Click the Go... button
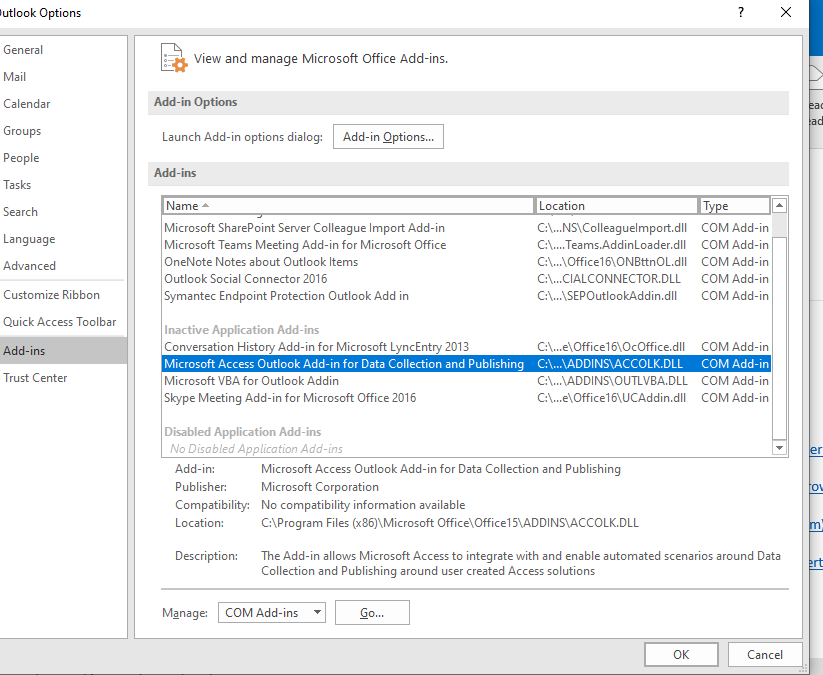Image resolution: width=823 pixels, height=675 pixels. click(x=372, y=613)
